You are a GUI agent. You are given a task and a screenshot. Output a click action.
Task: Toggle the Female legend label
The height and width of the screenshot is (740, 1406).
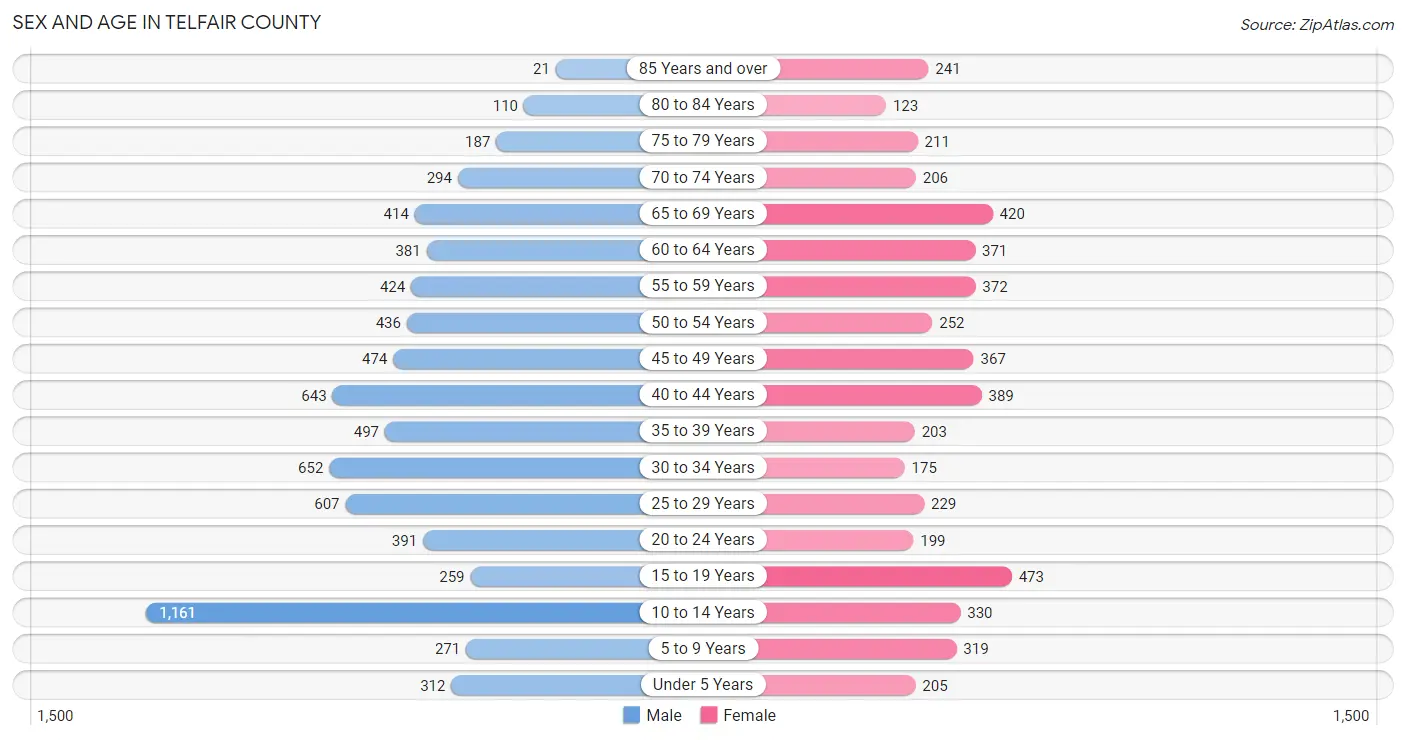(x=749, y=715)
